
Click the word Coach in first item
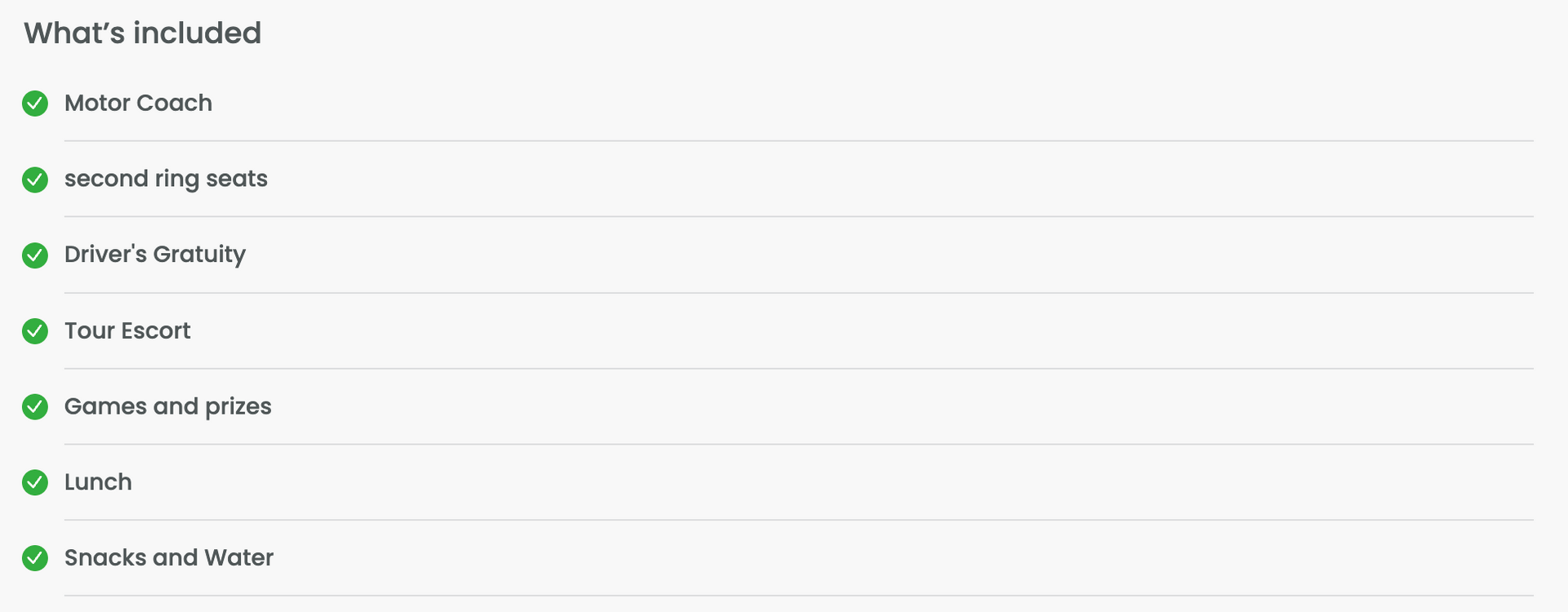(x=174, y=103)
